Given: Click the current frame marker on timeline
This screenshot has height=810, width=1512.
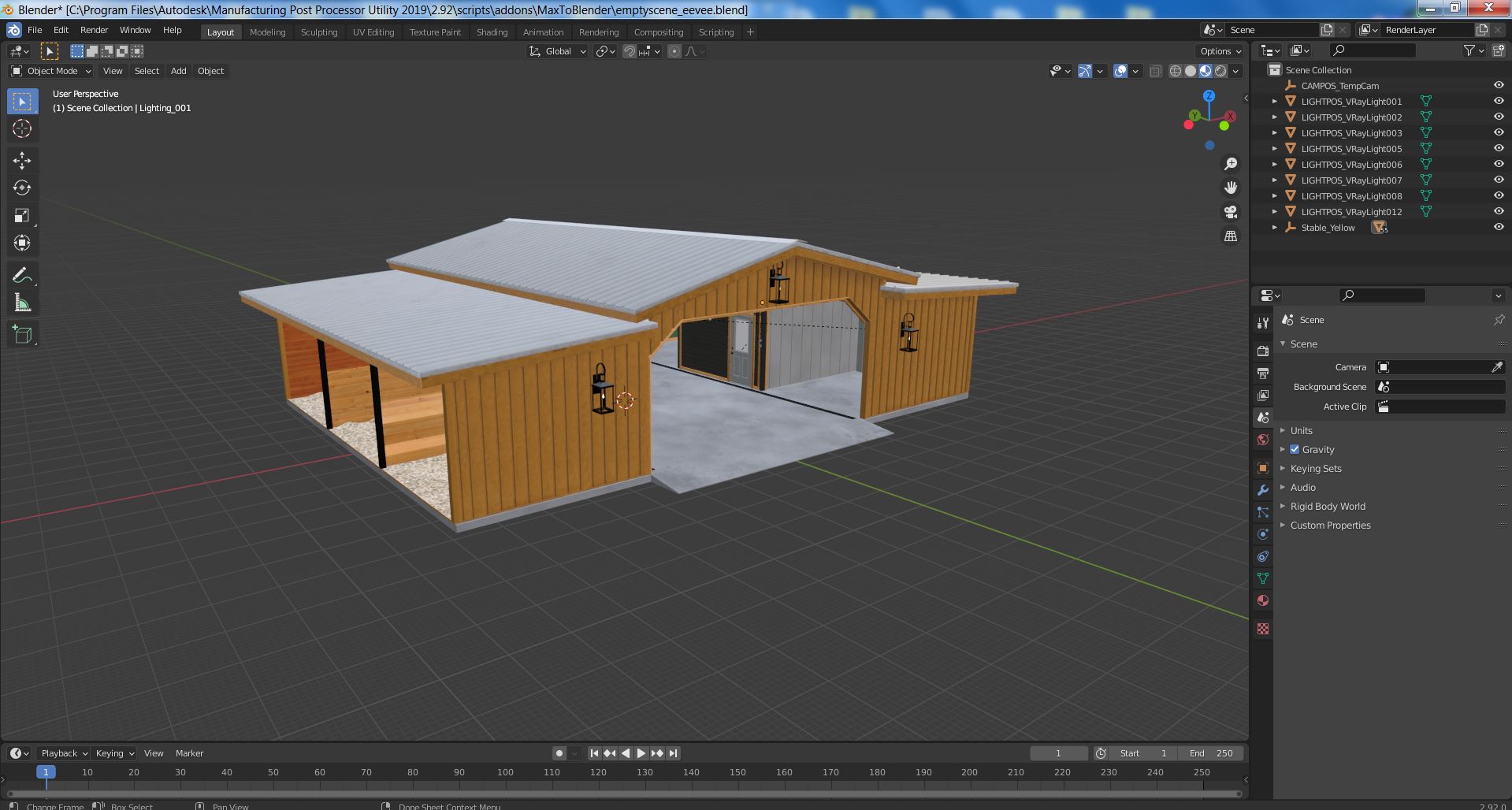Looking at the screenshot, I should [x=46, y=772].
